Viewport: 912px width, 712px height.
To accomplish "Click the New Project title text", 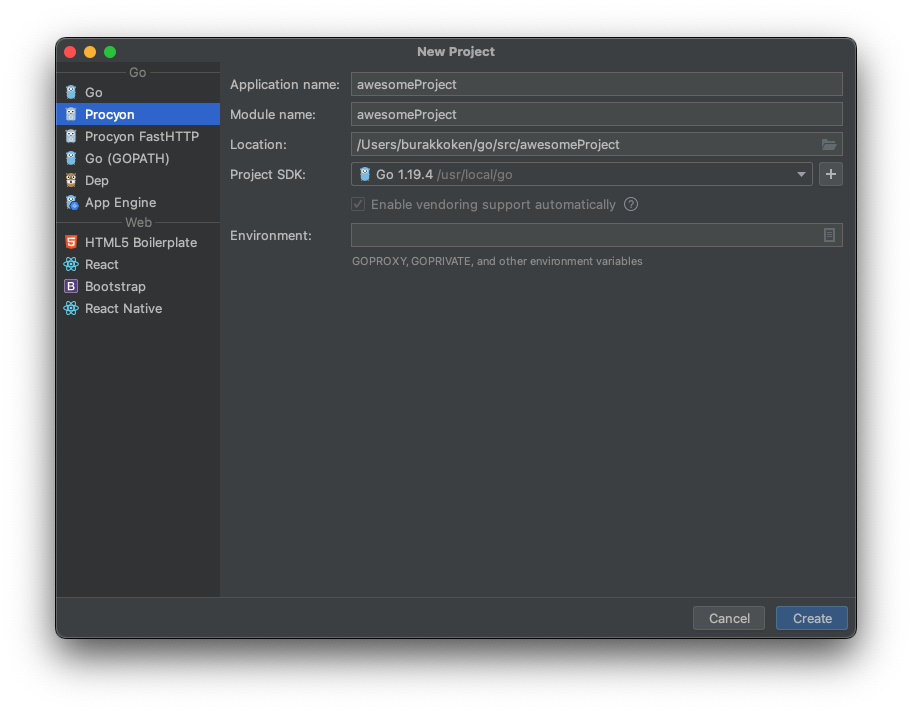I will pos(456,52).
